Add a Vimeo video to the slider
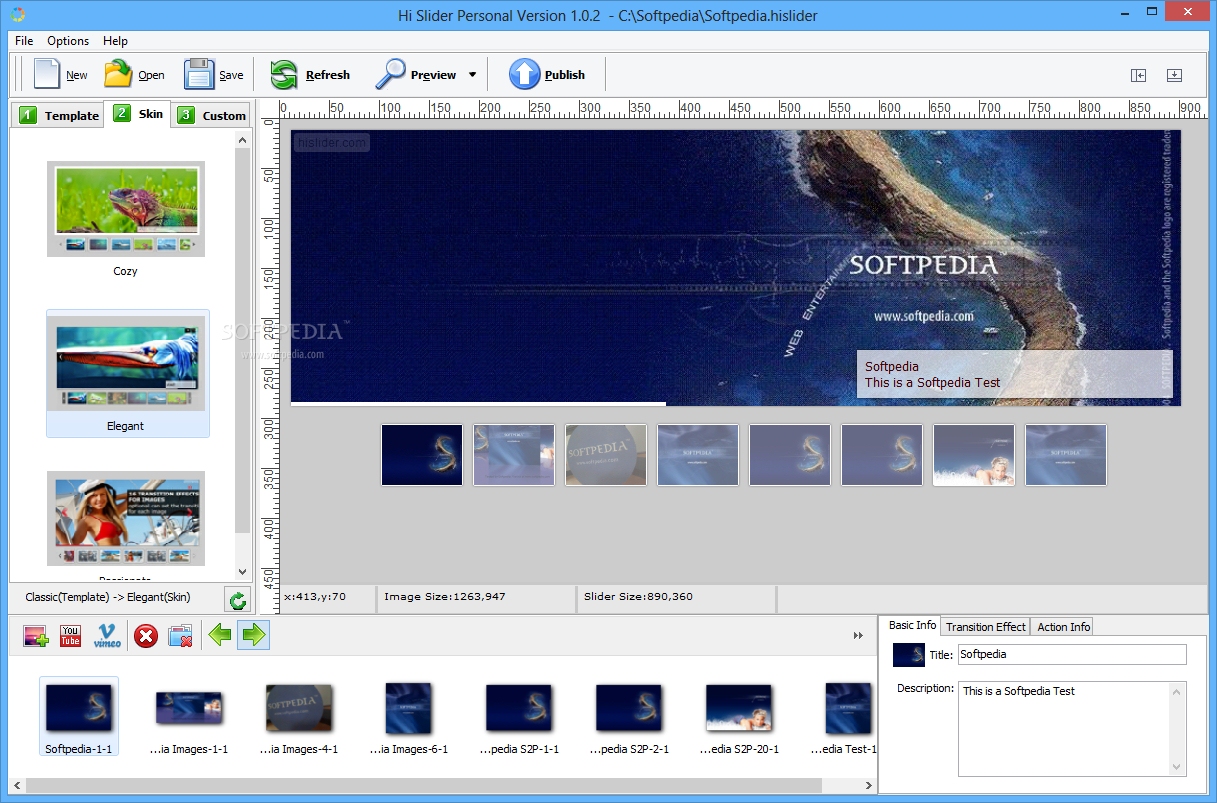Screen dimensions: 1217x803 (107, 635)
